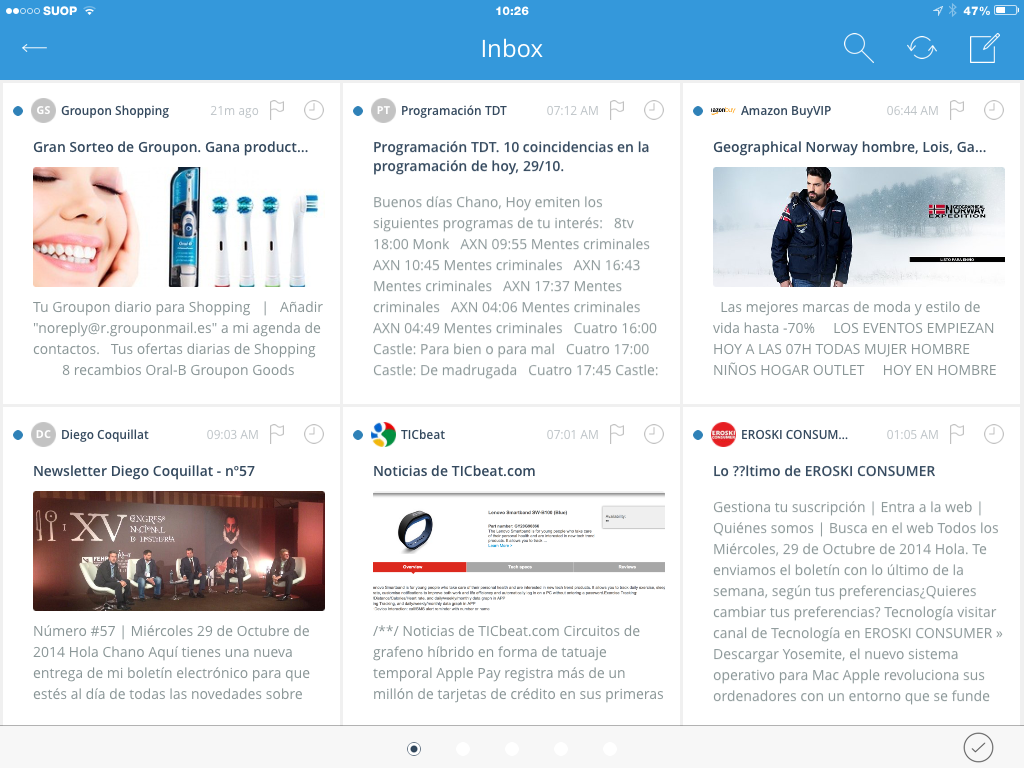Tap the Norway jacket preview image

click(x=859, y=227)
